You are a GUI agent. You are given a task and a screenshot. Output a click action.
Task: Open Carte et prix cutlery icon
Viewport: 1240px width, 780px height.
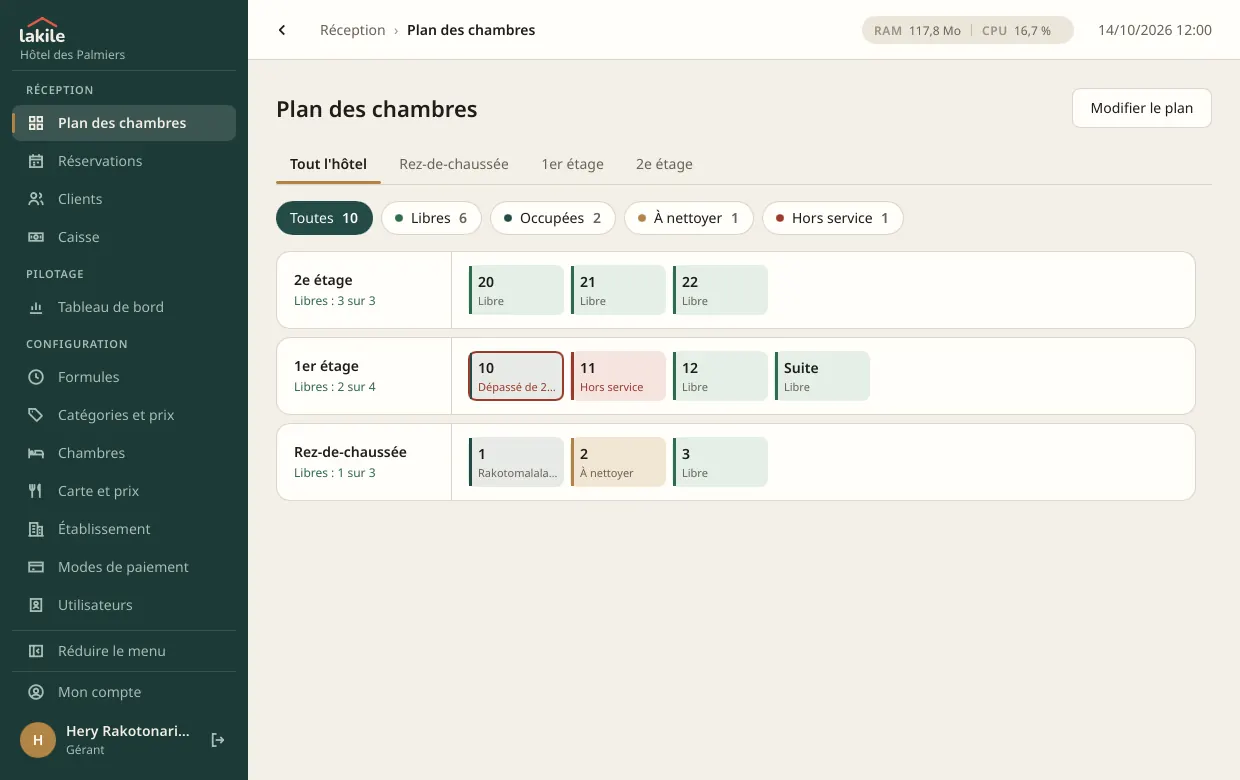[36, 491]
